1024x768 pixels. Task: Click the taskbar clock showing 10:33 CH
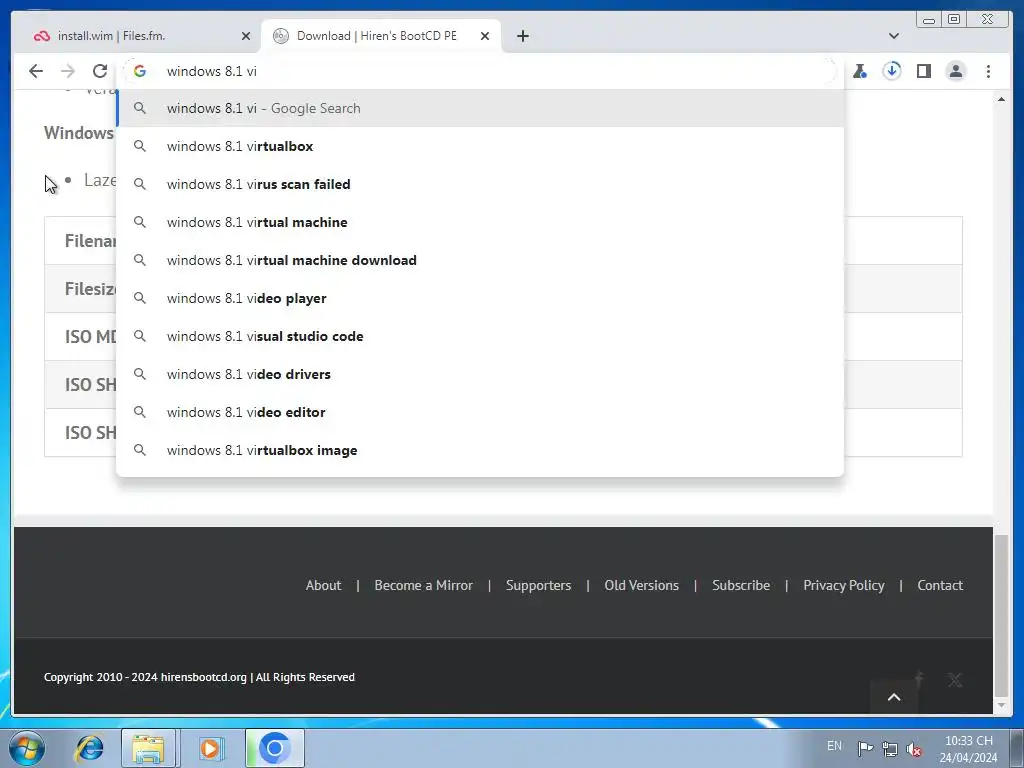(x=968, y=749)
